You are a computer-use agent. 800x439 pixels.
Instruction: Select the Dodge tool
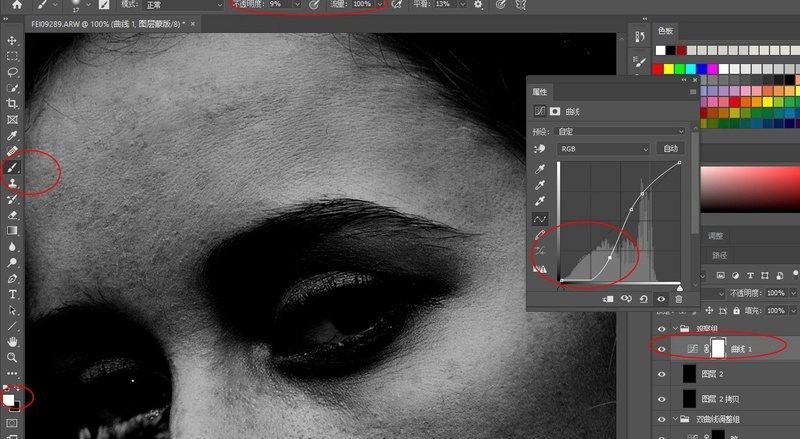click(x=12, y=262)
